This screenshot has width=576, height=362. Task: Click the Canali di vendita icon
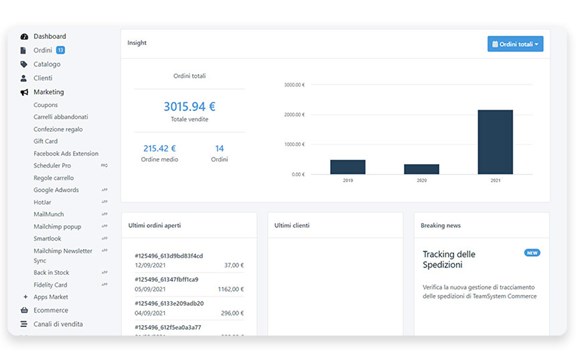point(24,324)
